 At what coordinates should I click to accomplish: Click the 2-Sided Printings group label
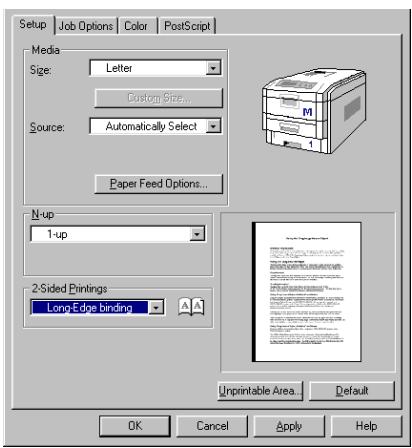coord(69,288)
